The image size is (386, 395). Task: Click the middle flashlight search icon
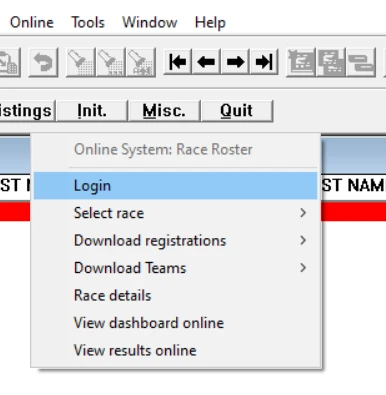pos(111,62)
